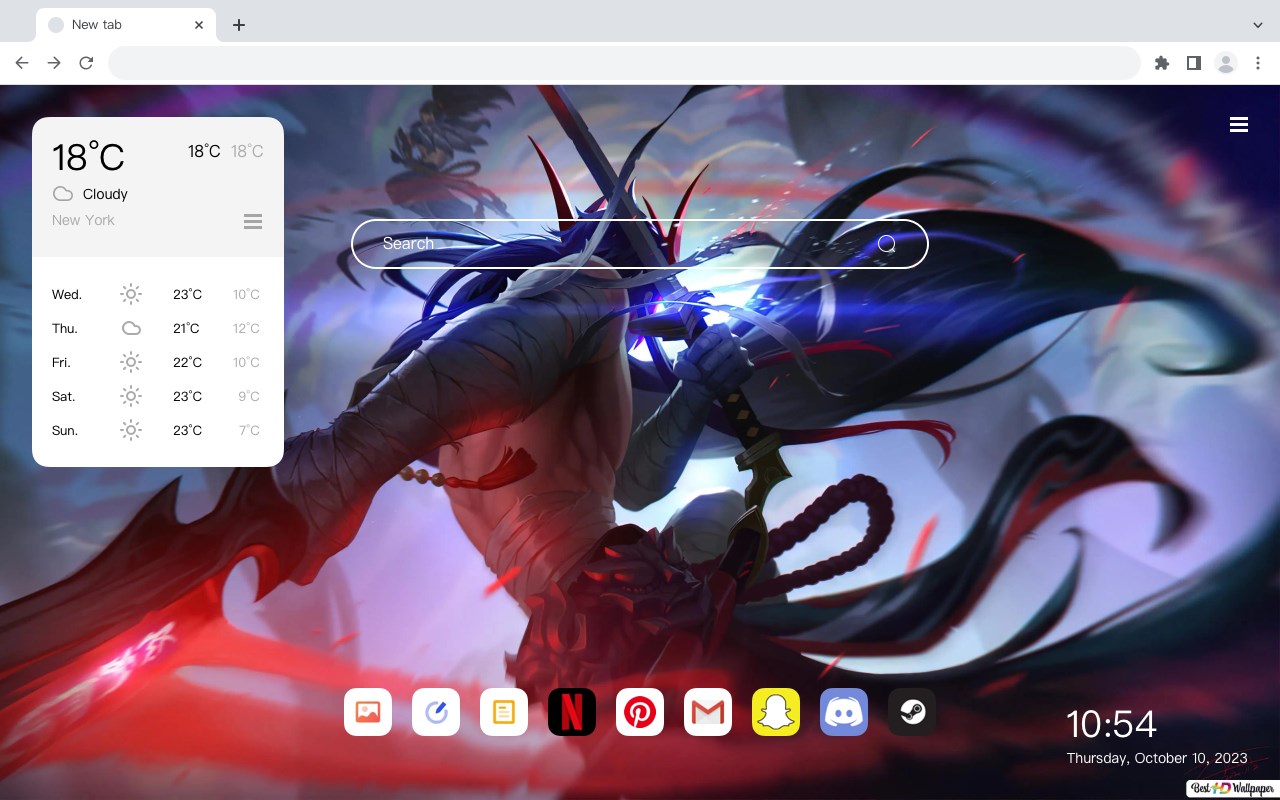The image size is (1280, 800).
Task: Focus the browser address bar
Action: click(624, 63)
